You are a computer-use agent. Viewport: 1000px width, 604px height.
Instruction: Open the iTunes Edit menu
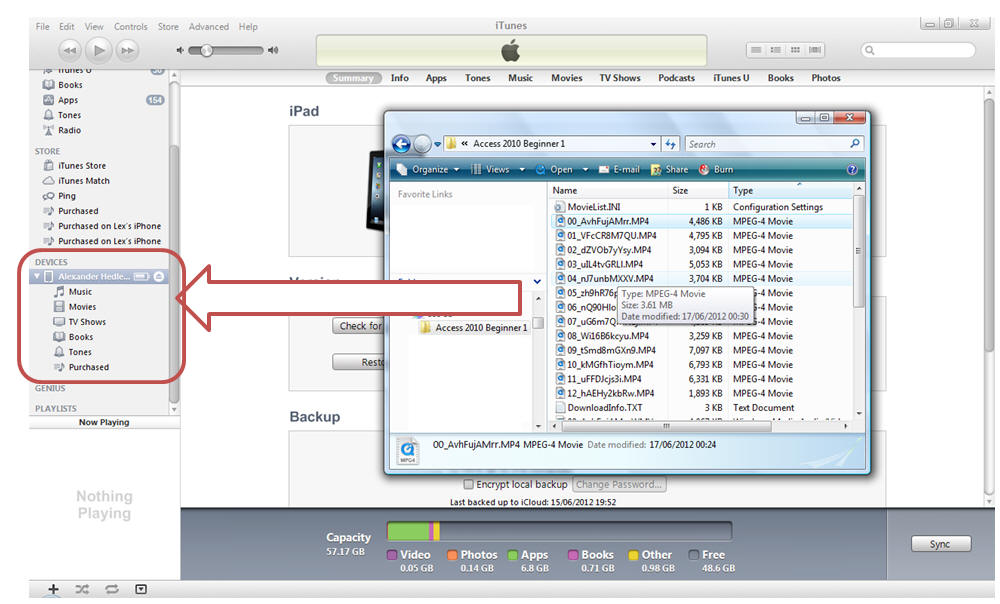coord(67,27)
